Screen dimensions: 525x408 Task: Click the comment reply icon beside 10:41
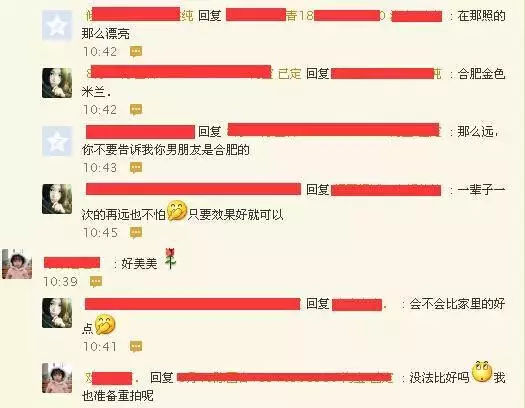click(x=136, y=346)
